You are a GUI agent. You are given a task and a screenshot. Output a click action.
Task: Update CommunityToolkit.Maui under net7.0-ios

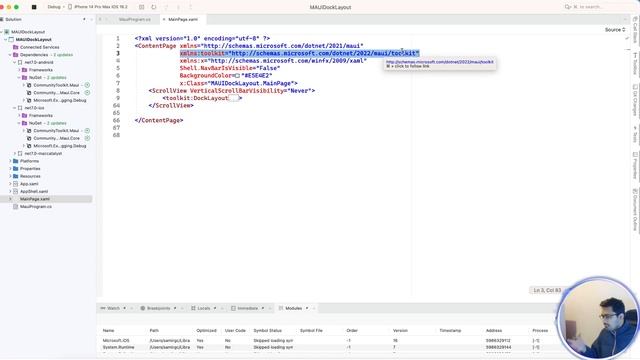click(87, 131)
